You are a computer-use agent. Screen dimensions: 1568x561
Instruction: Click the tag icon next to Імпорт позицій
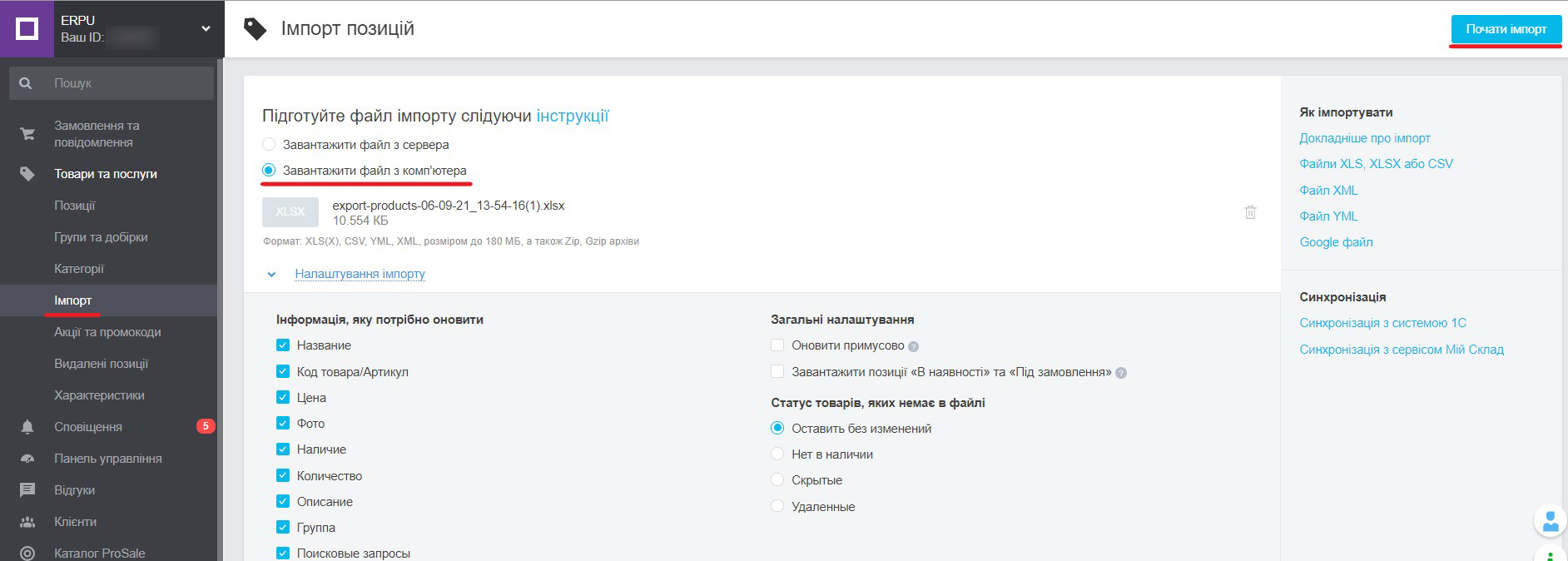255,29
